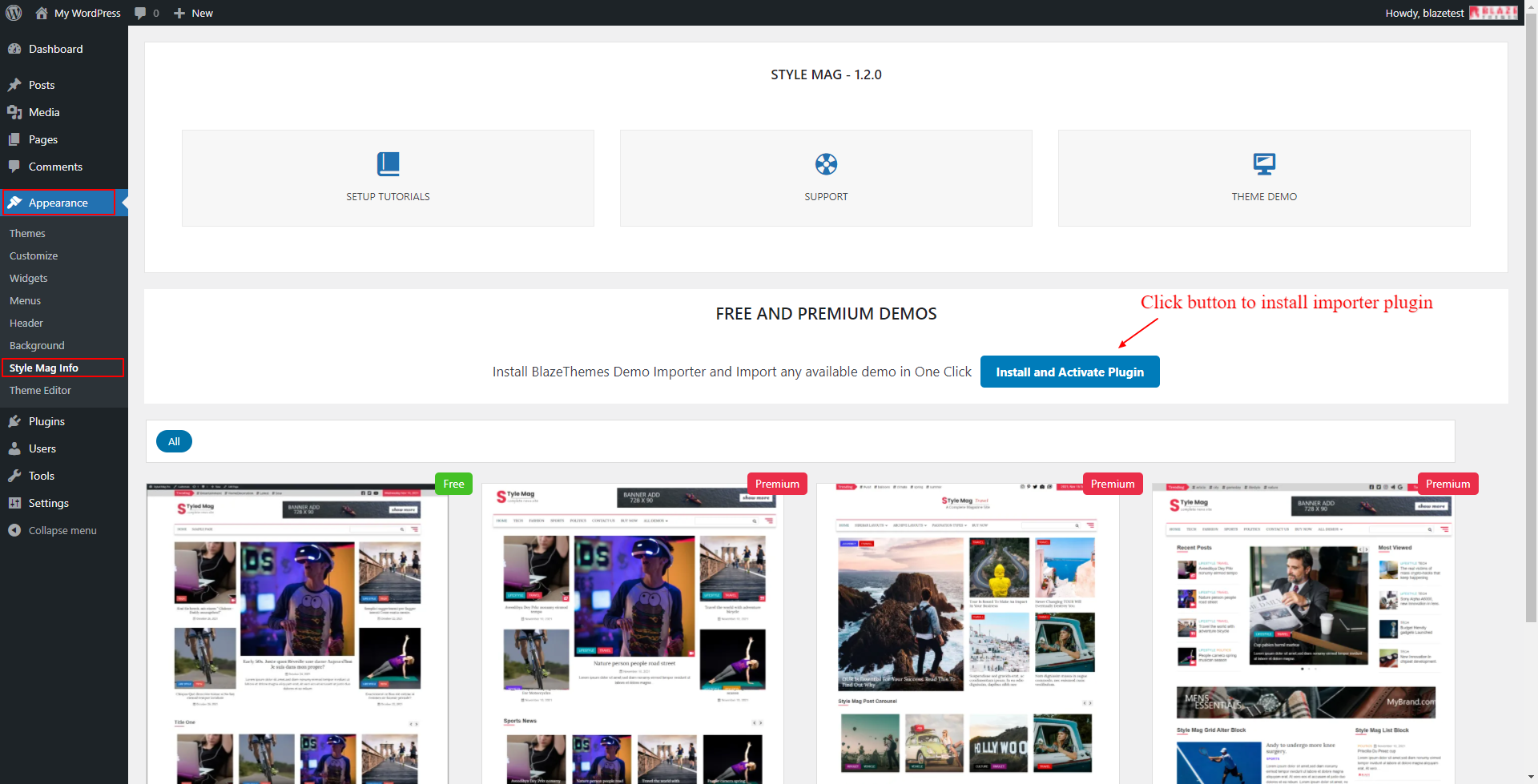Go to Widgets under Appearance

[x=29, y=278]
